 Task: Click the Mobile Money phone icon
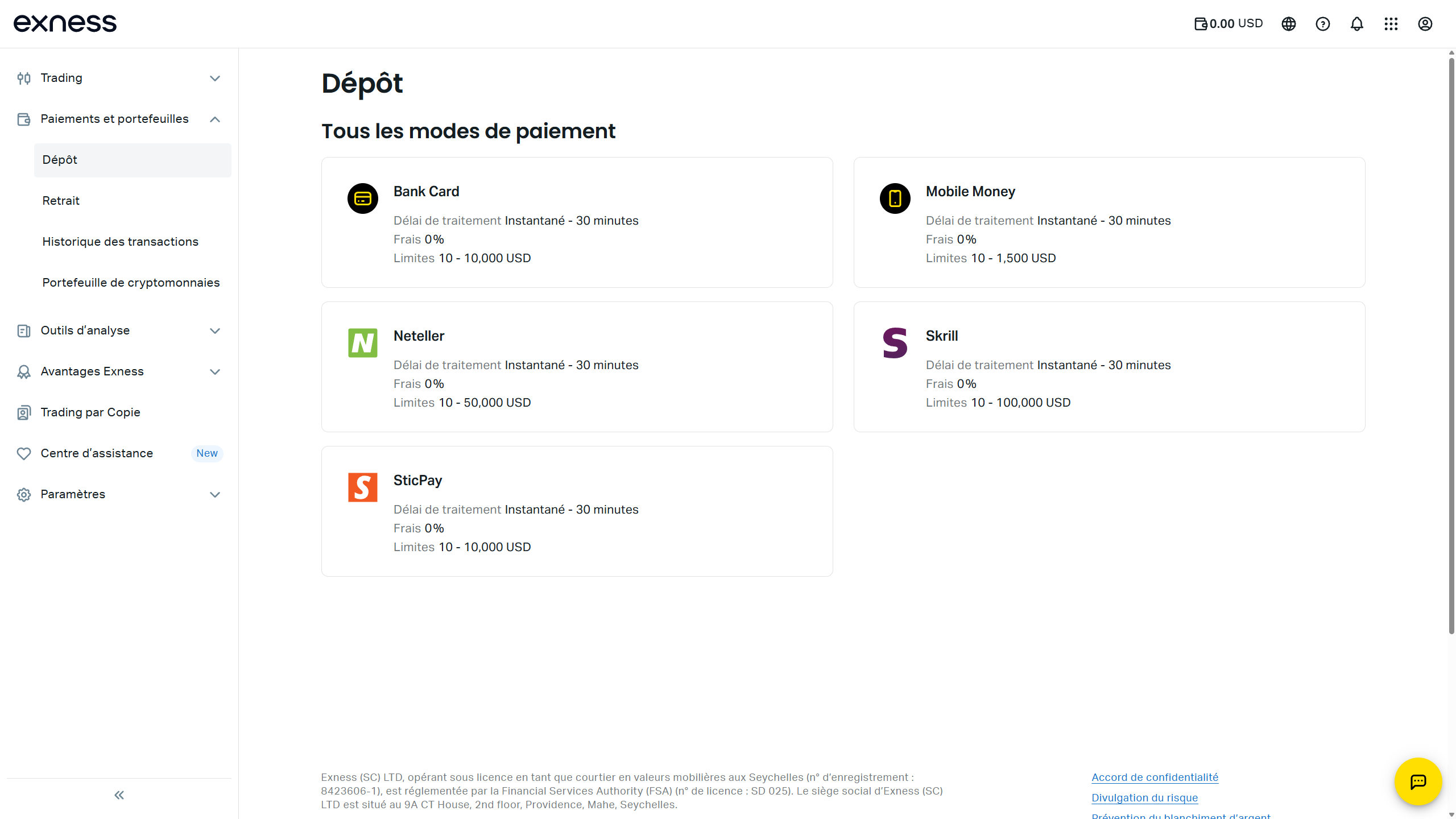click(x=895, y=198)
